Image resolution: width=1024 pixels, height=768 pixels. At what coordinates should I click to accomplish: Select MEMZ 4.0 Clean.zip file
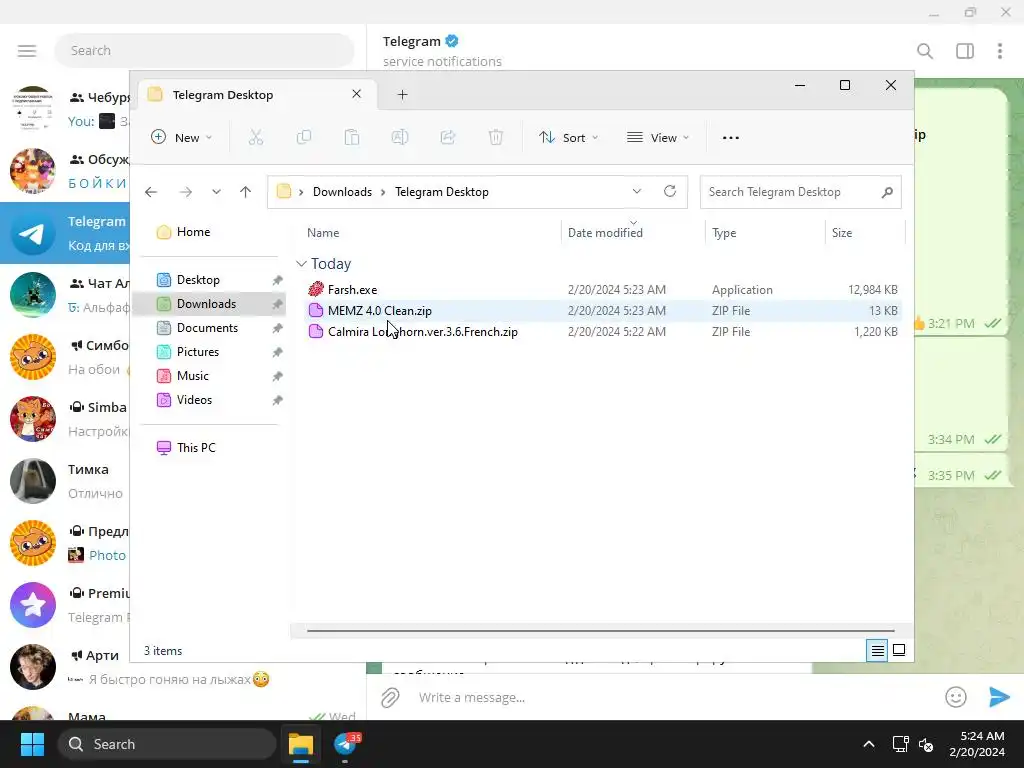(x=603, y=311)
